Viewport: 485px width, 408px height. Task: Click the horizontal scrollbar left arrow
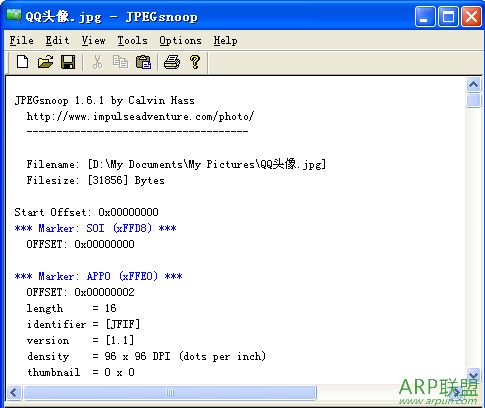tap(14, 392)
